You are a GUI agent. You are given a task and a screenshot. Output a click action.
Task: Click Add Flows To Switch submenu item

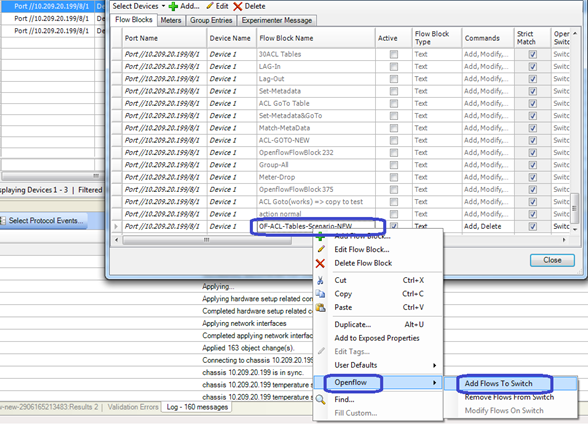click(x=511, y=383)
